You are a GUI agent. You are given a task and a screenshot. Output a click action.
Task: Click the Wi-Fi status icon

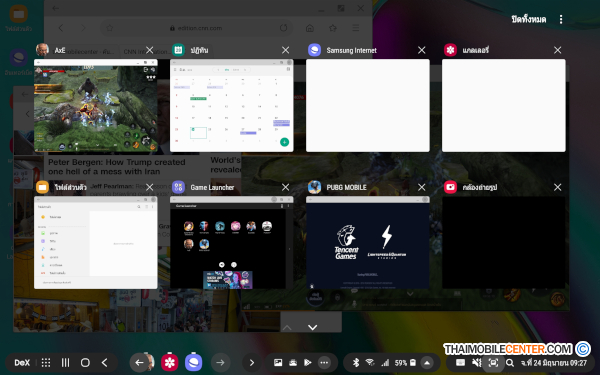coord(370,362)
